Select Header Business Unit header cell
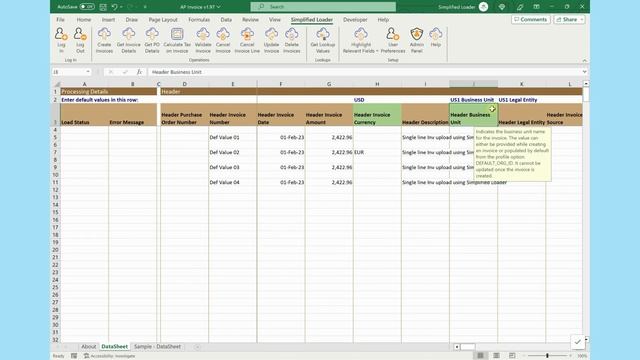Viewport: 640px width, 360px height. point(473,115)
